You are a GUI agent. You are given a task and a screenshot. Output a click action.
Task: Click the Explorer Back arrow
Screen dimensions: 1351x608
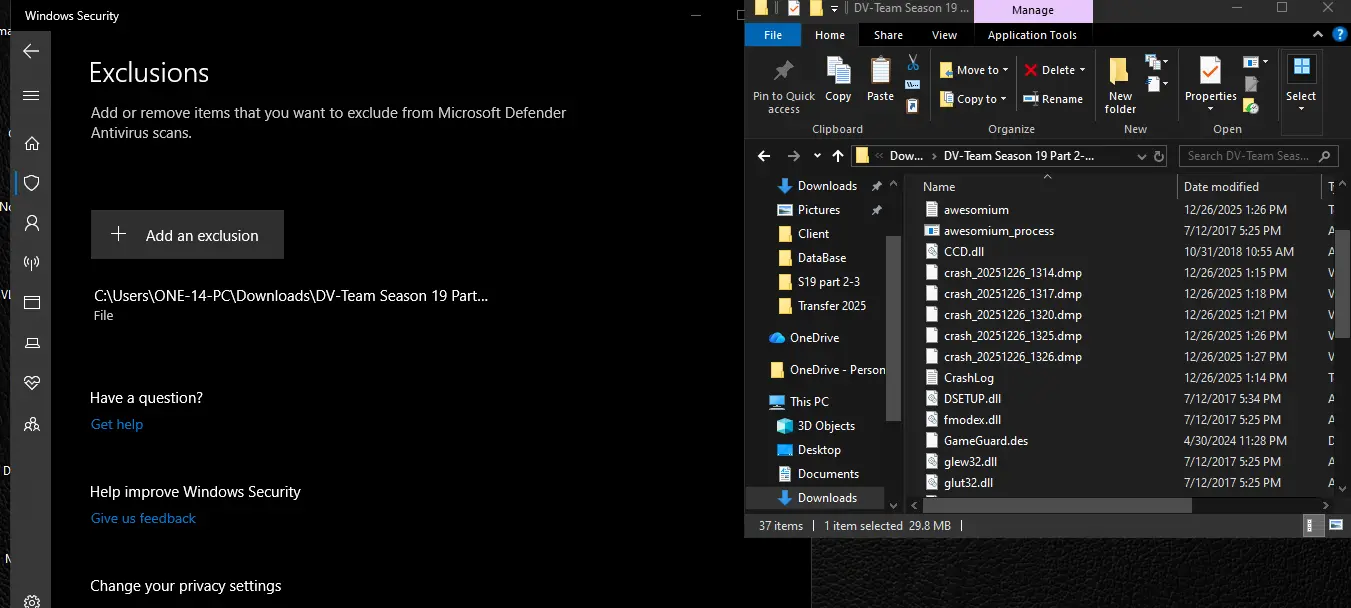pyautogui.click(x=764, y=156)
